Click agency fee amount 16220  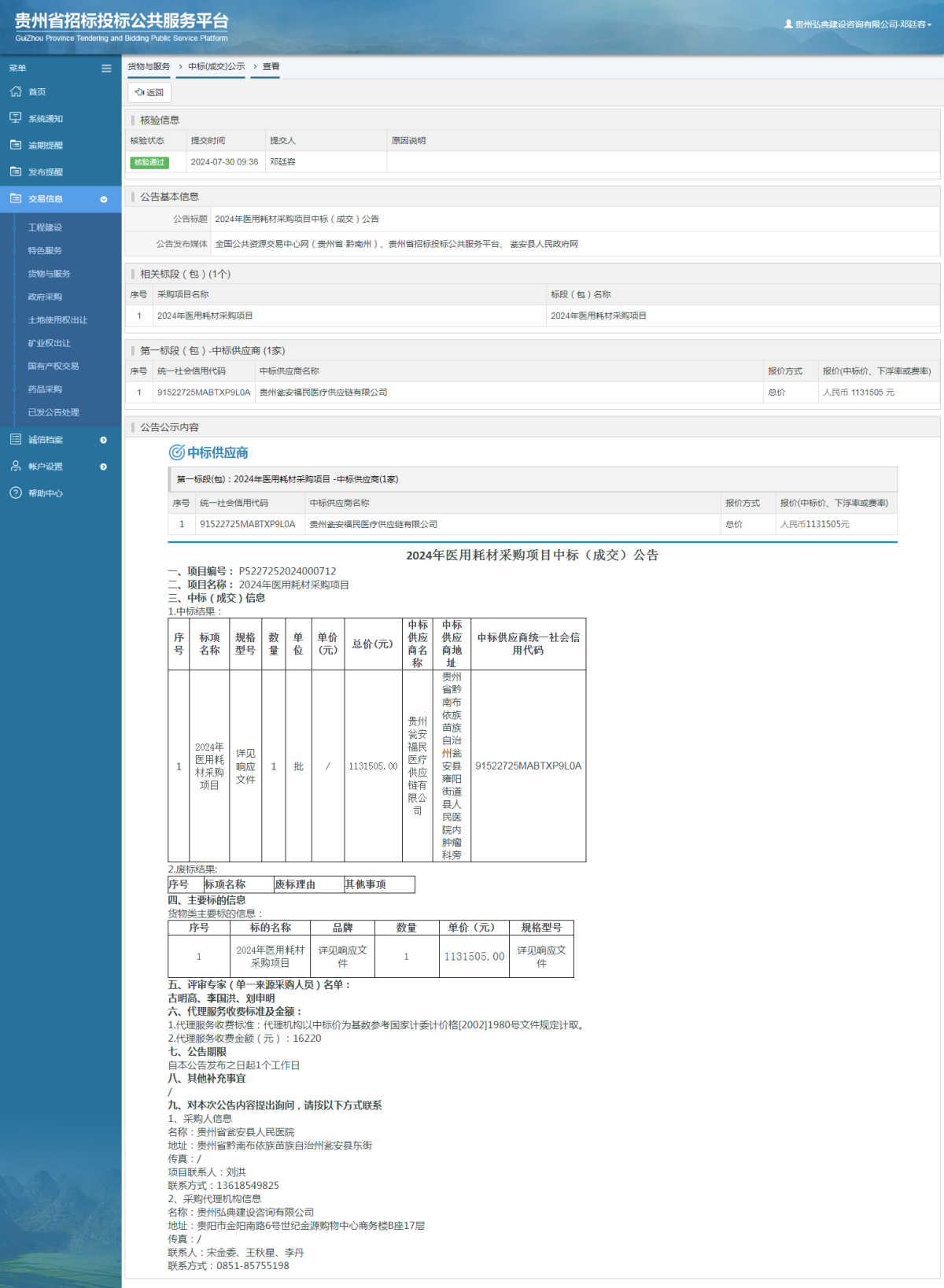tap(307, 1039)
